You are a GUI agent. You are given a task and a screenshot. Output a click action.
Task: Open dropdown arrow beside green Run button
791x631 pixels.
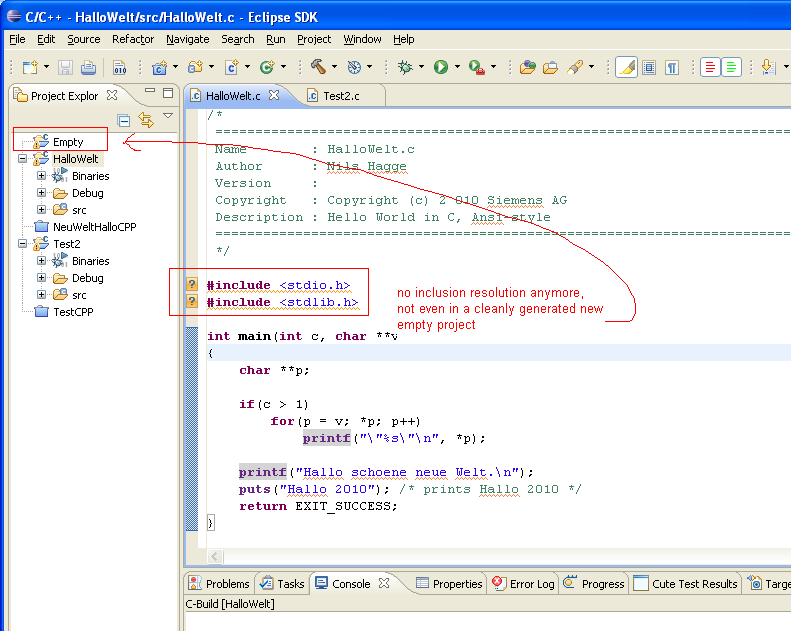[x=457, y=67]
